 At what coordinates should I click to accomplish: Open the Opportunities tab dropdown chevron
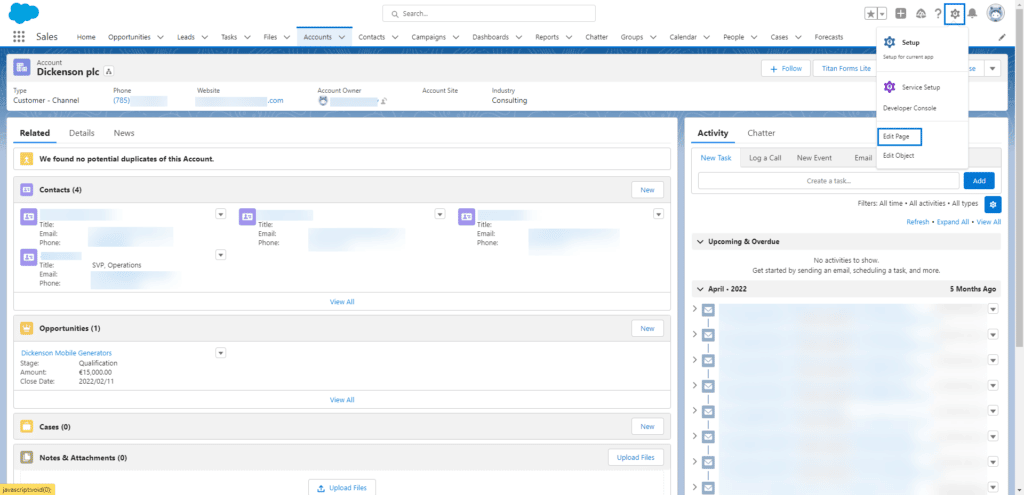point(161,37)
